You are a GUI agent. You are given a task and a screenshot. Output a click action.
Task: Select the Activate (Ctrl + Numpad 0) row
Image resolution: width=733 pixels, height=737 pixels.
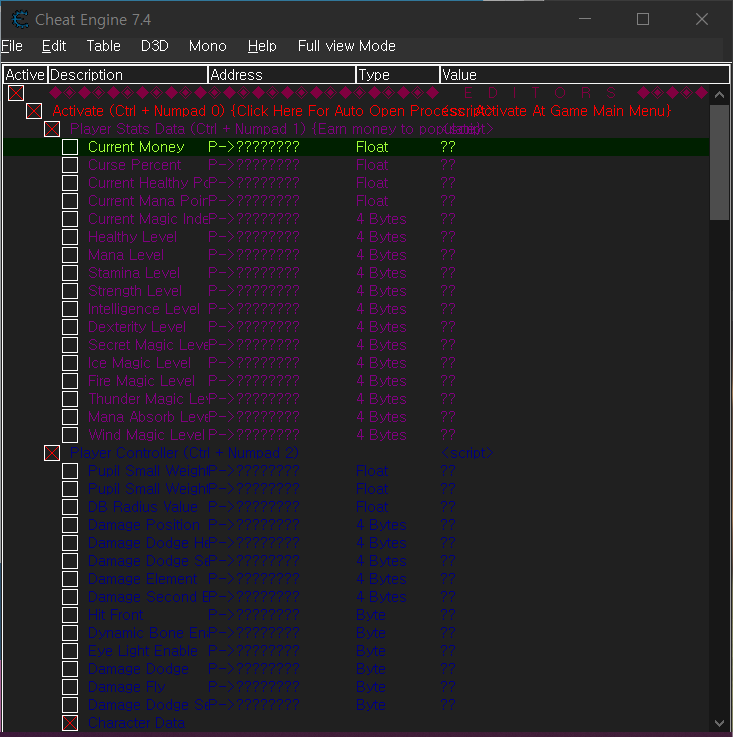(362, 111)
